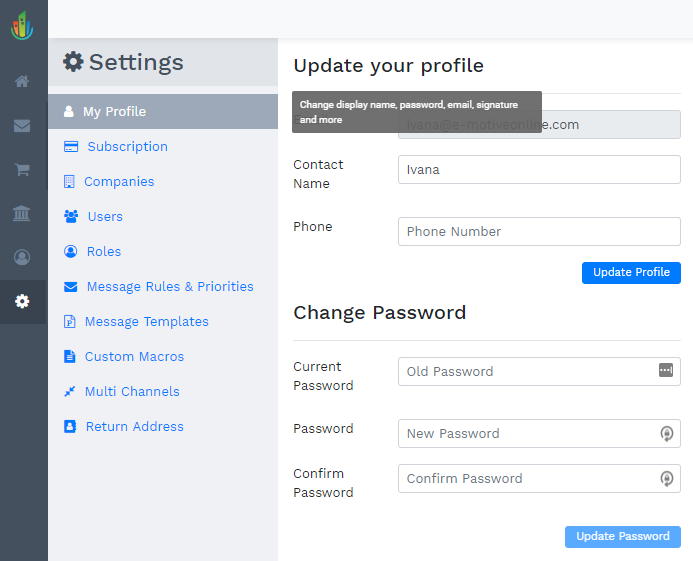Screen dimensions: 693x561
Task: Click the home icon in left sidebar
Action: click(22, 82)
